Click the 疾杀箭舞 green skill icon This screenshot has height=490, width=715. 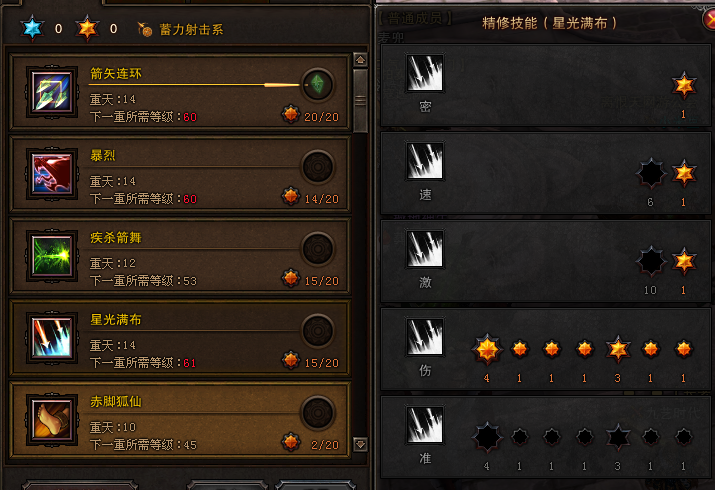[52, 256]
